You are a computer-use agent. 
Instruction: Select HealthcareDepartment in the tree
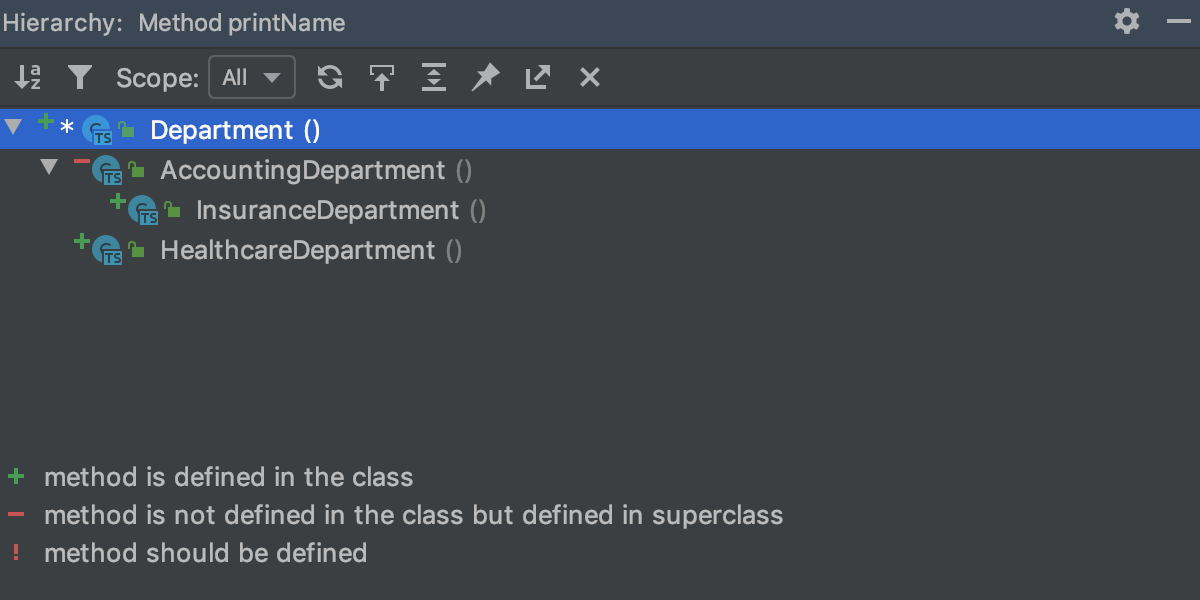[x=297, y=250]
